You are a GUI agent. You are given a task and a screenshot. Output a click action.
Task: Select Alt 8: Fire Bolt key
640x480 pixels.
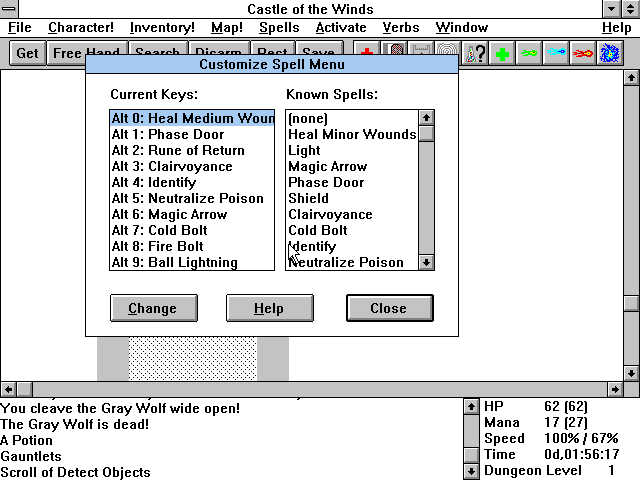tap(192, 247)
